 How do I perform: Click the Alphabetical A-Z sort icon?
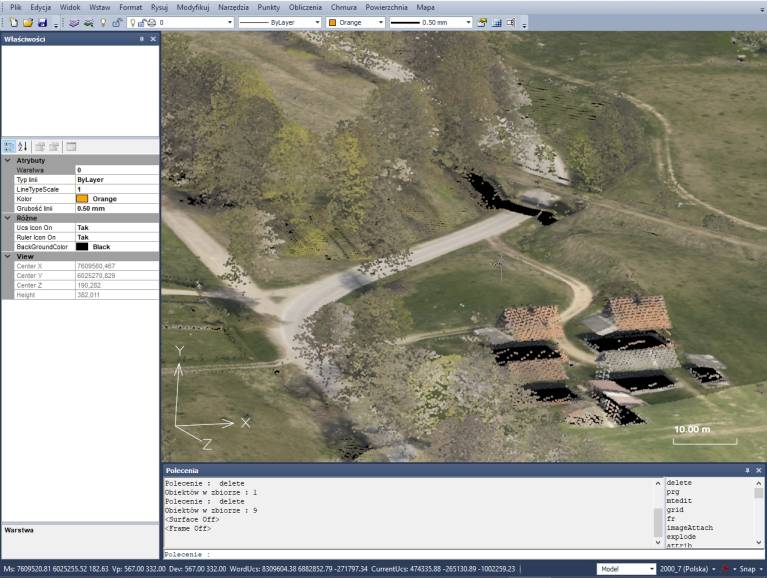(23, 146)
